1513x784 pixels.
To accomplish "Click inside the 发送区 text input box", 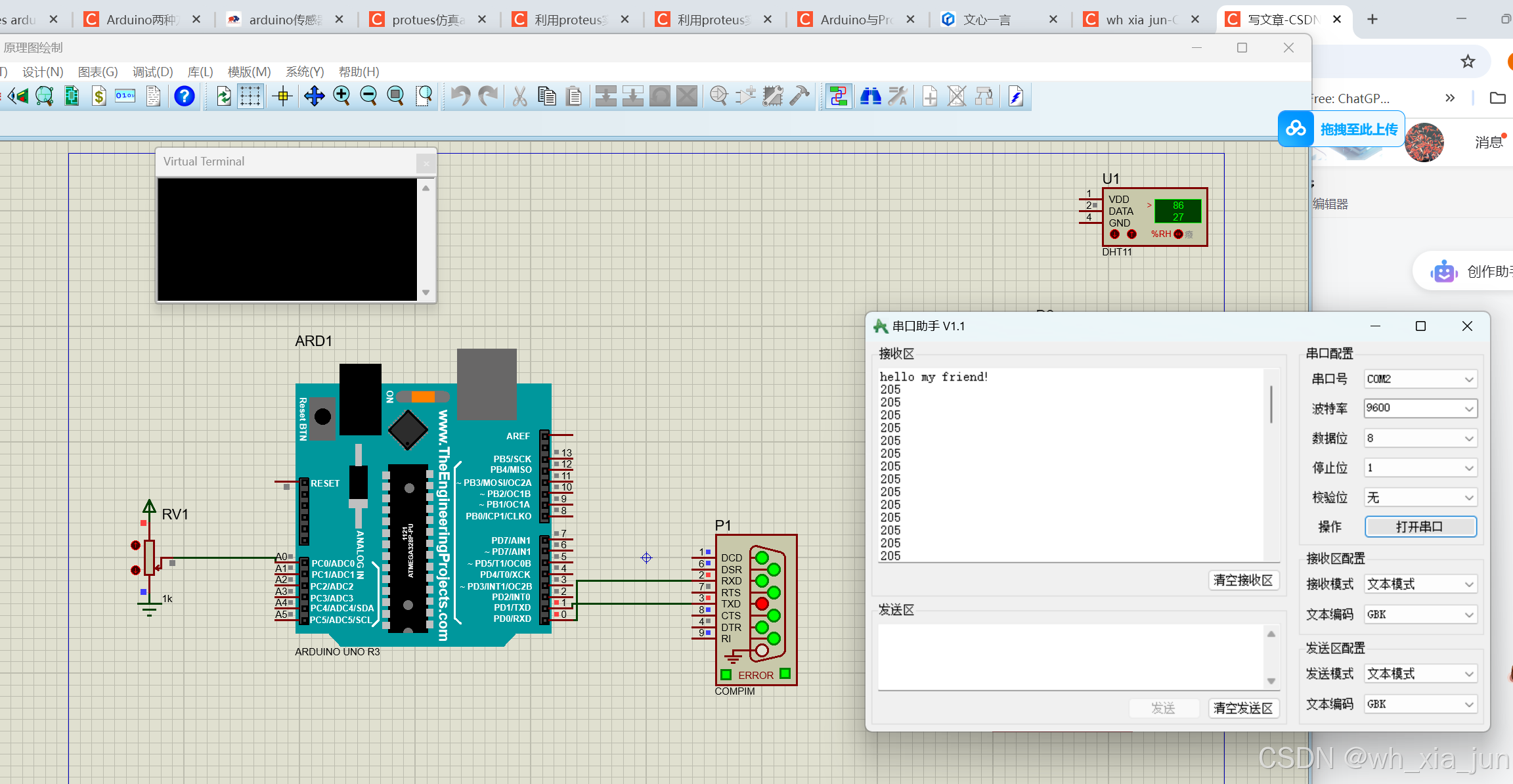I will (1070, 657).
